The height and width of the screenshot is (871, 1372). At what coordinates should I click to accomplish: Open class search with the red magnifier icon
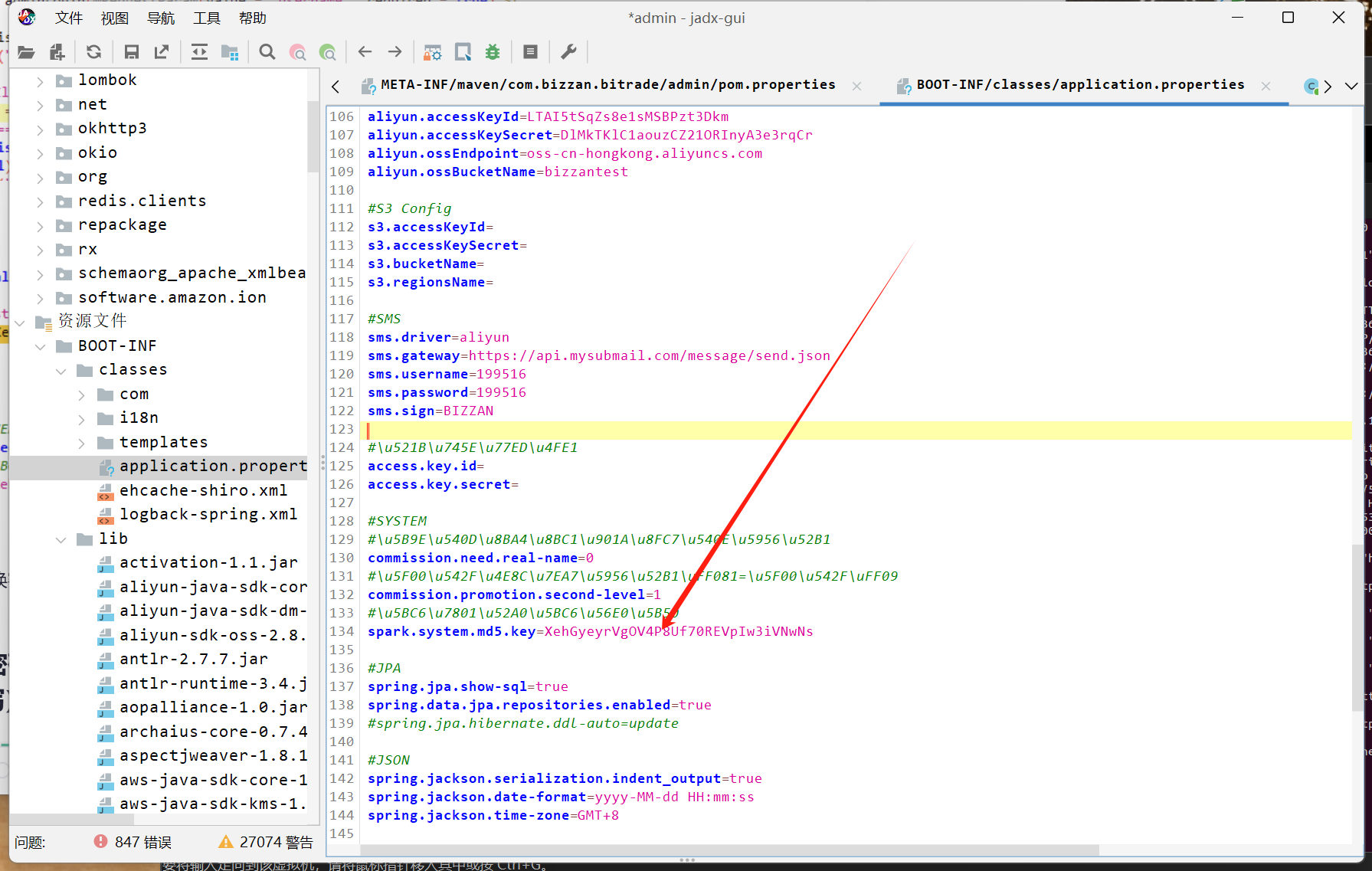297,52
